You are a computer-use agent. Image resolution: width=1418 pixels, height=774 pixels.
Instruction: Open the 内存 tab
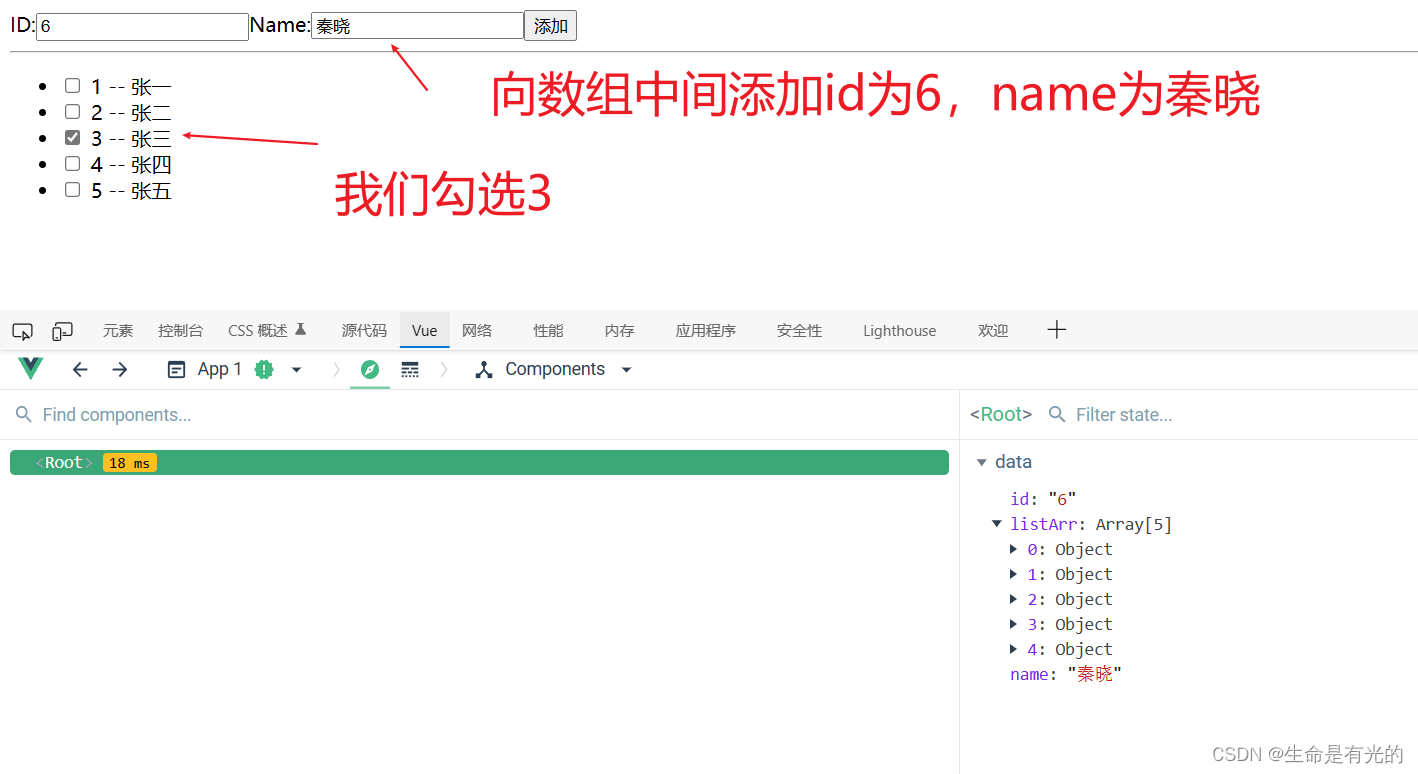point(620,331)
